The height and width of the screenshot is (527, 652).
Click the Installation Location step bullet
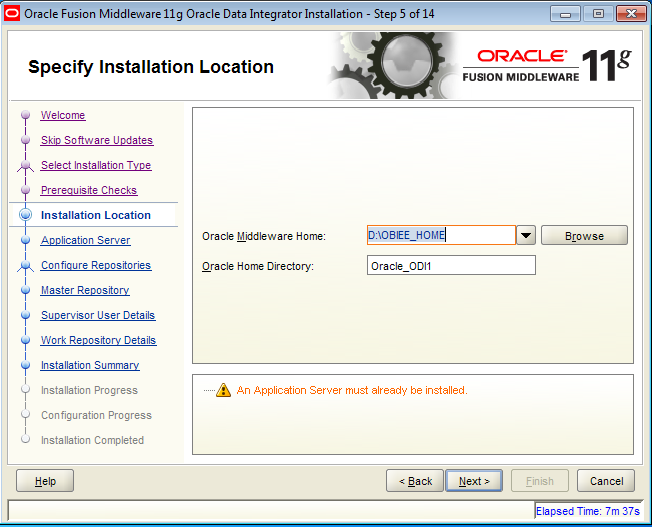(x=26, y=215)
